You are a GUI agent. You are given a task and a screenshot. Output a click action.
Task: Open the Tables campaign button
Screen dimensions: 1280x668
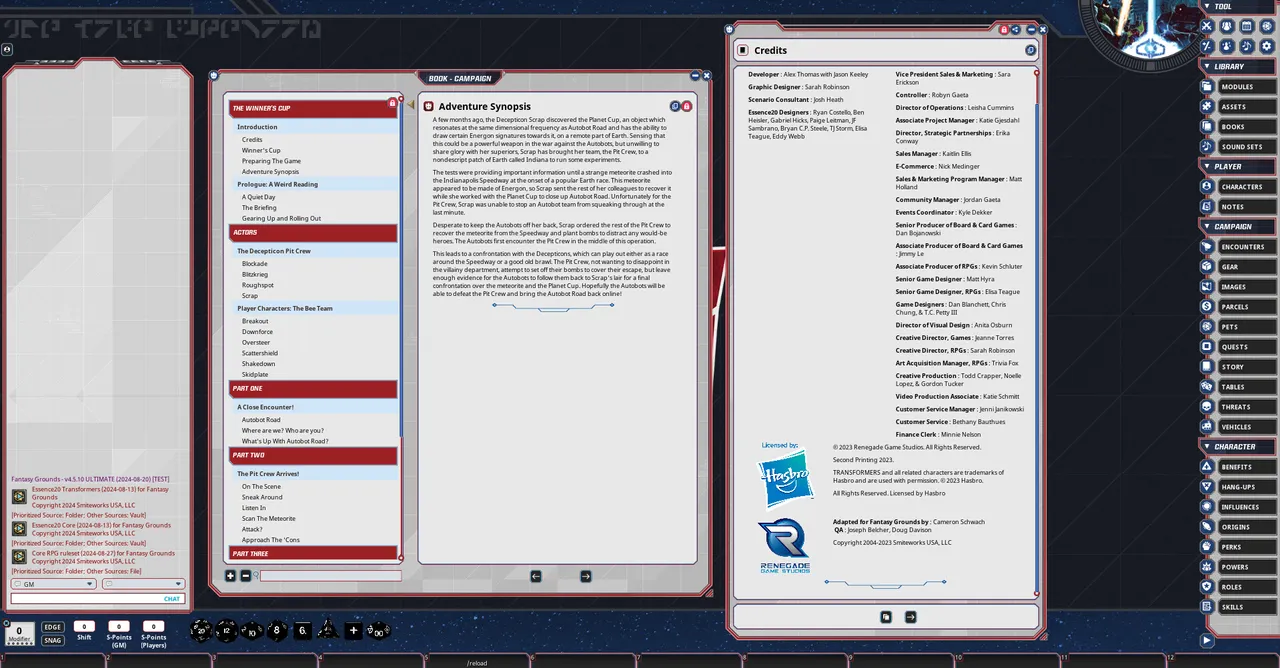click(x=1237, y=387)
